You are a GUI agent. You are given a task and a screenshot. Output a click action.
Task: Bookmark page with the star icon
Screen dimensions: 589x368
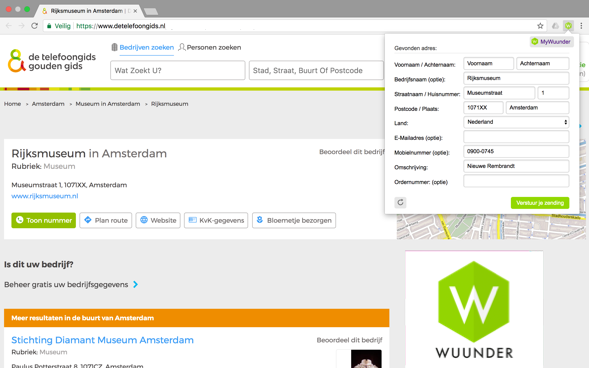pyautogui.click(x=540, y=26)
